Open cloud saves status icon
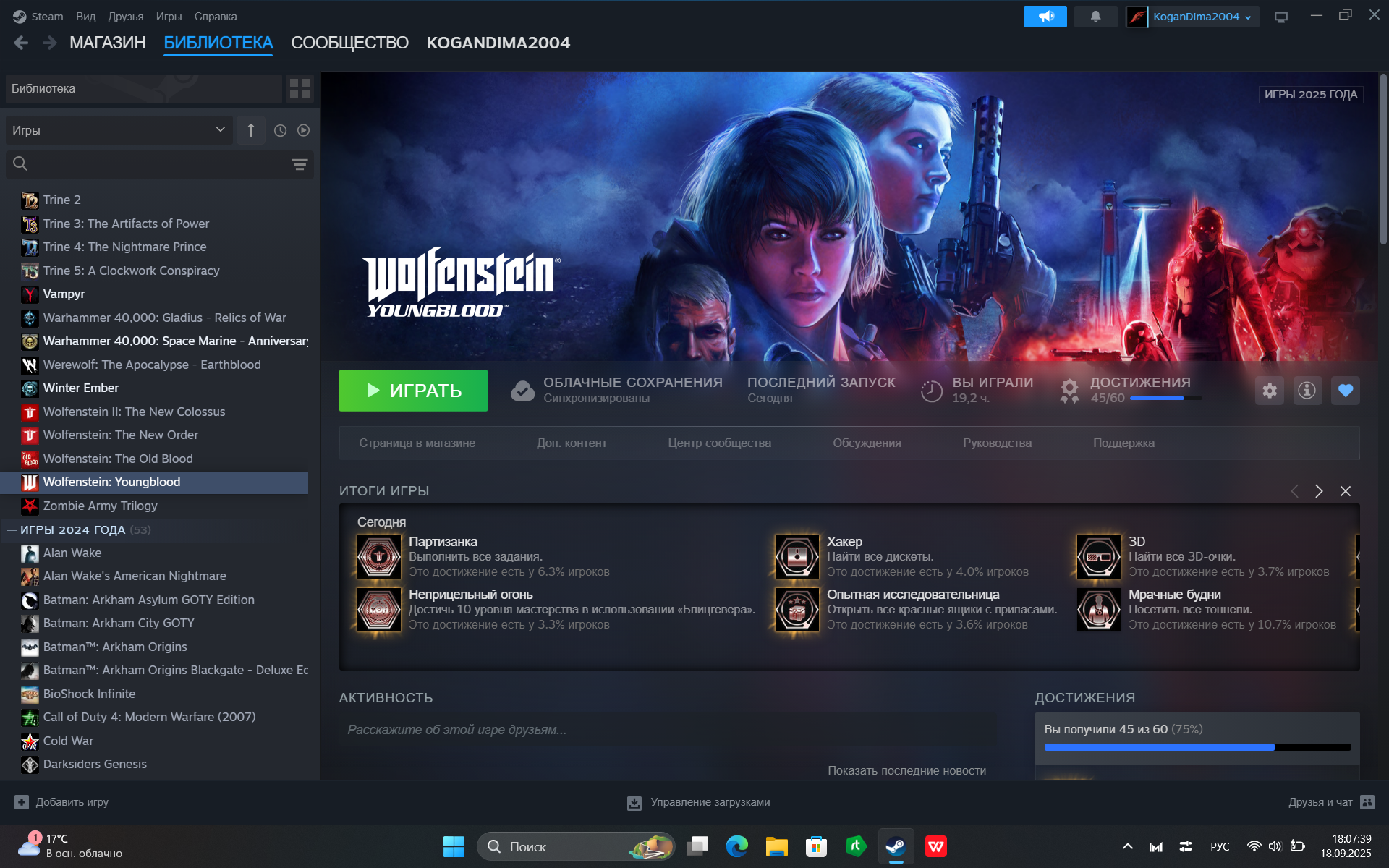This screenshot has width=1389, height=868. (522, 391)
